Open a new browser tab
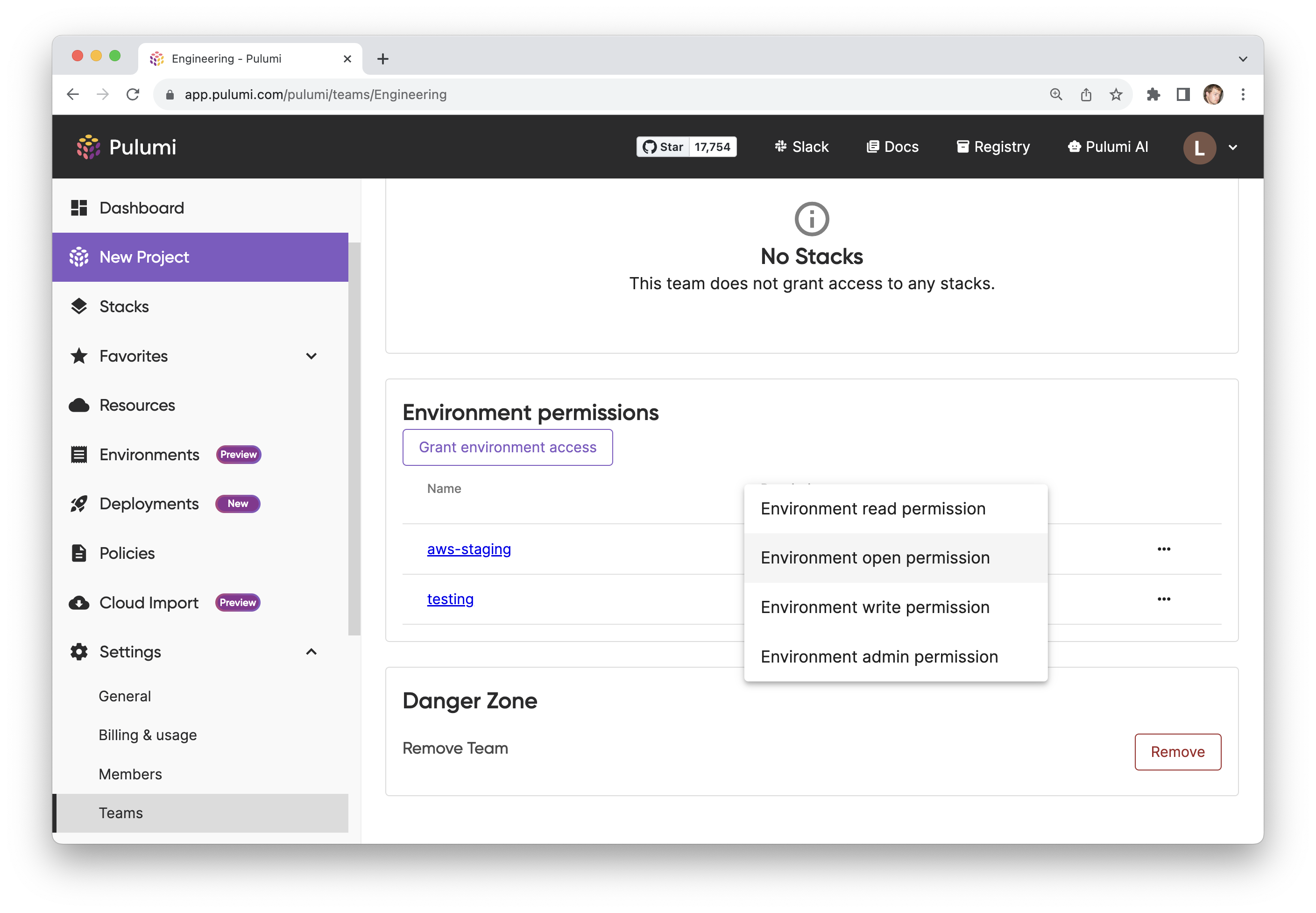 point(383,59)
